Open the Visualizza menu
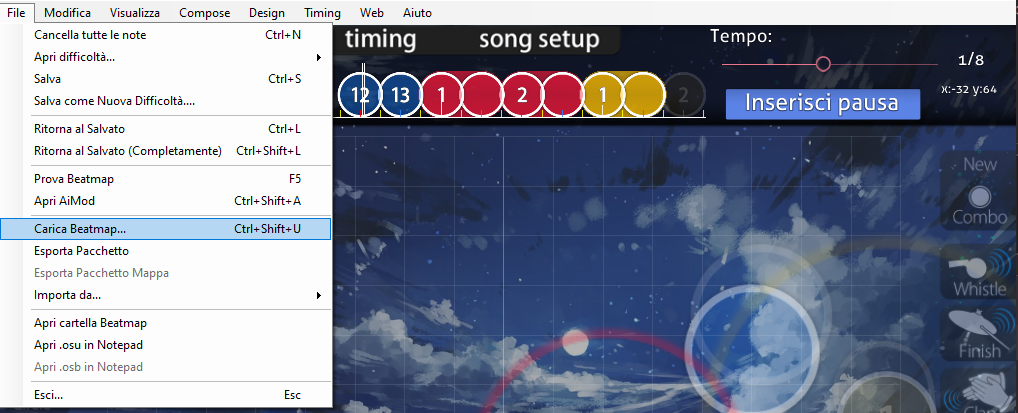Image resolution: width=1018 pixels, height=413 pixels. pos(134,12)
